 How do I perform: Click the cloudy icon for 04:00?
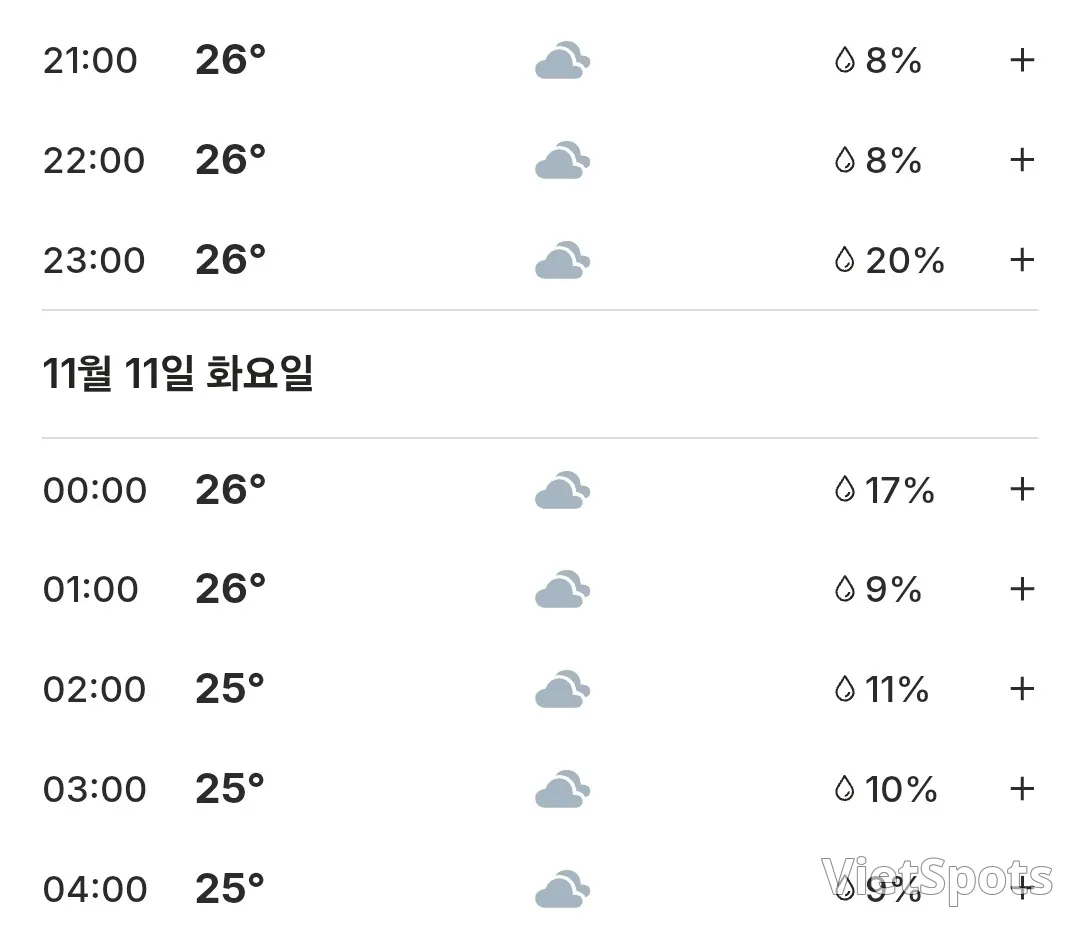(x=562, y=889)
